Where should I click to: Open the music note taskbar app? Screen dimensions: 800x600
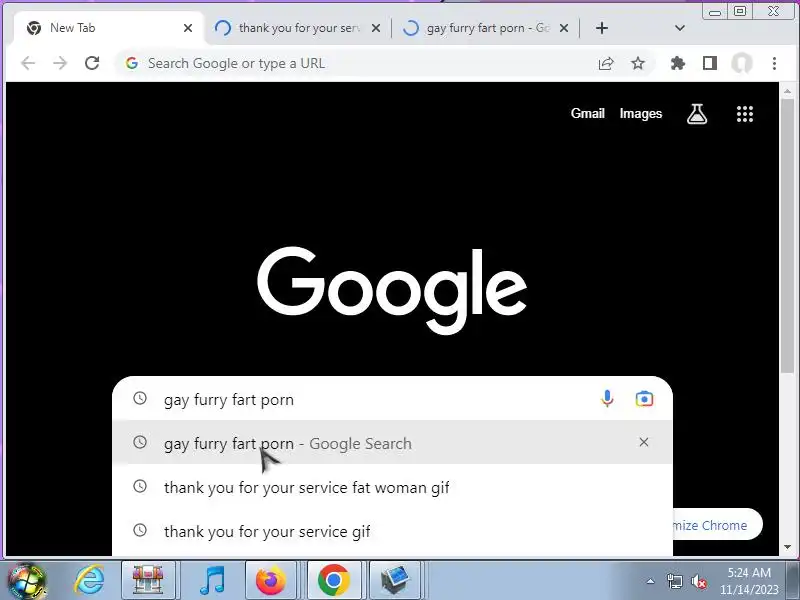point(212,581)
